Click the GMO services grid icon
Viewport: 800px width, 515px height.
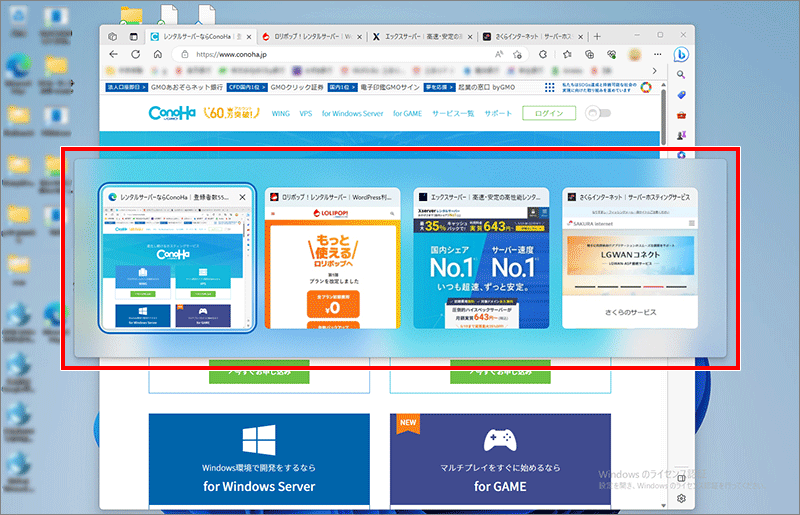coord(549,88)
